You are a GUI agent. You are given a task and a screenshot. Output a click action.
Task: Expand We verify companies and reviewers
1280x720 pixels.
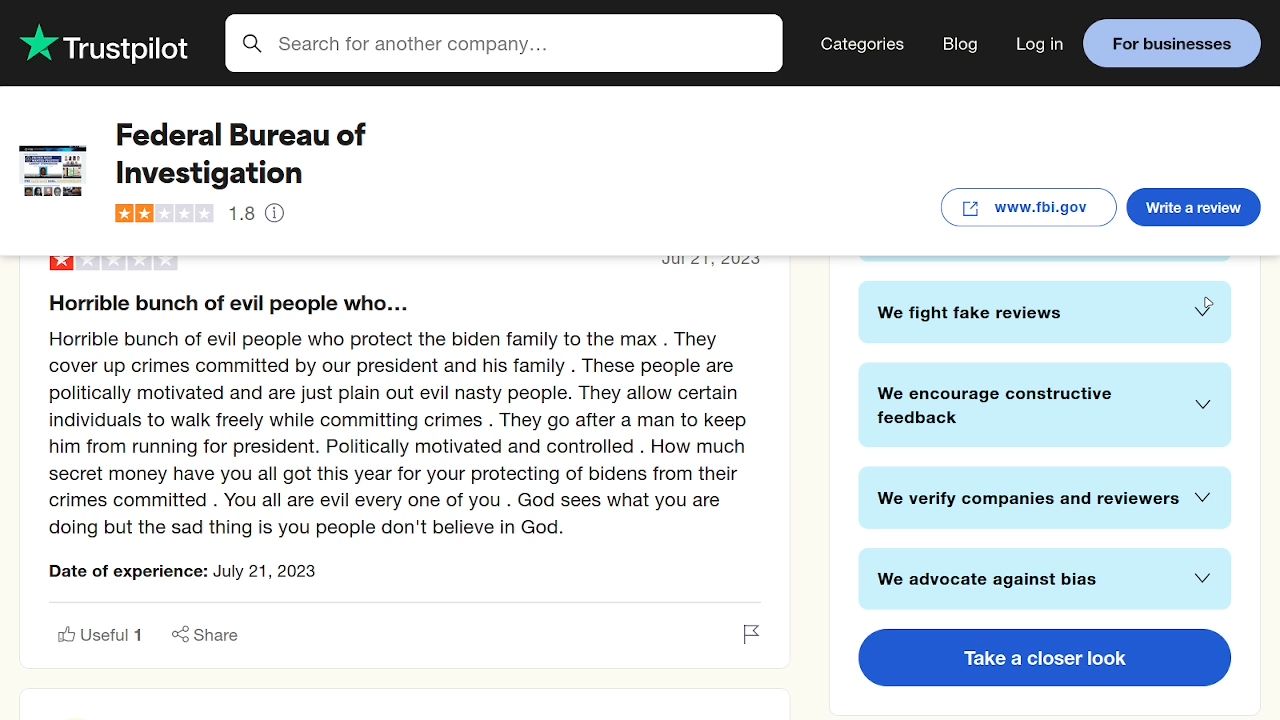(1202, 498)
